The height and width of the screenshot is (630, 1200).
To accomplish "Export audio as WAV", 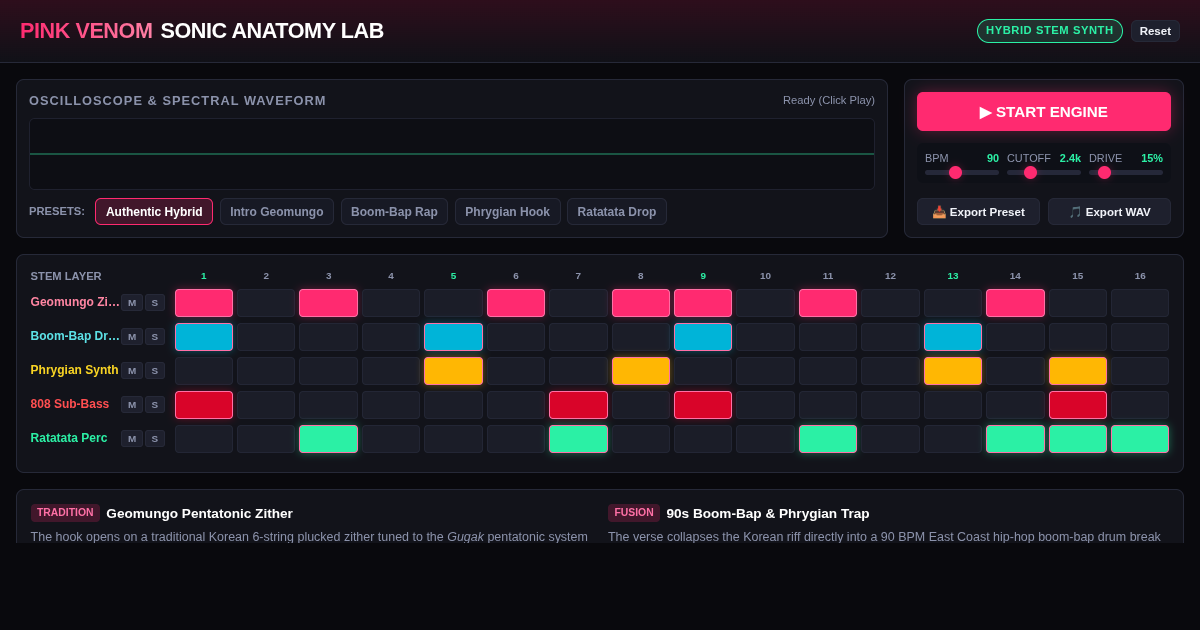I will coord(1109,212).
